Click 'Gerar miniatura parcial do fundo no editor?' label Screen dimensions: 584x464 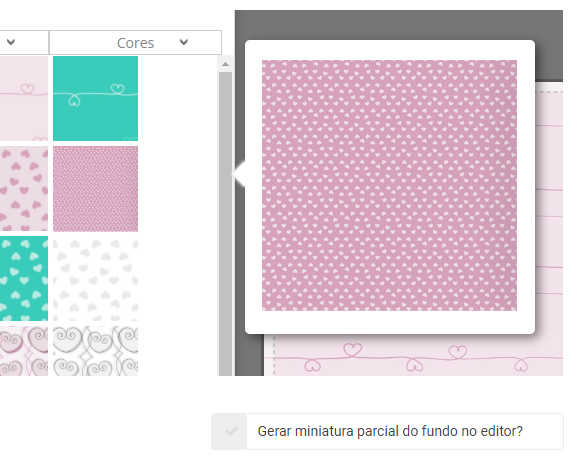click(390, 431)
